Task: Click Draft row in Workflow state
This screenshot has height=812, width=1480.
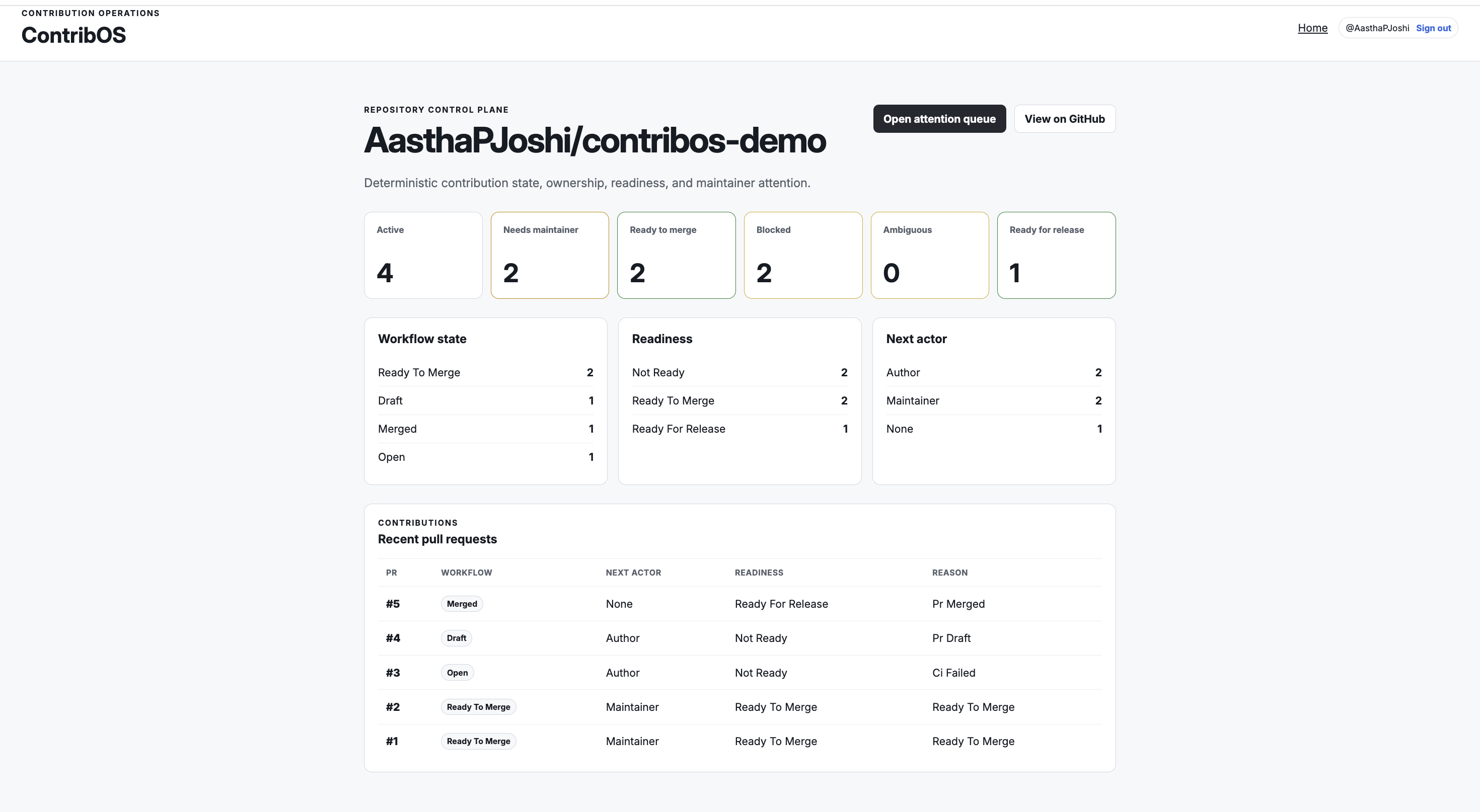Action: pos(485,401)
